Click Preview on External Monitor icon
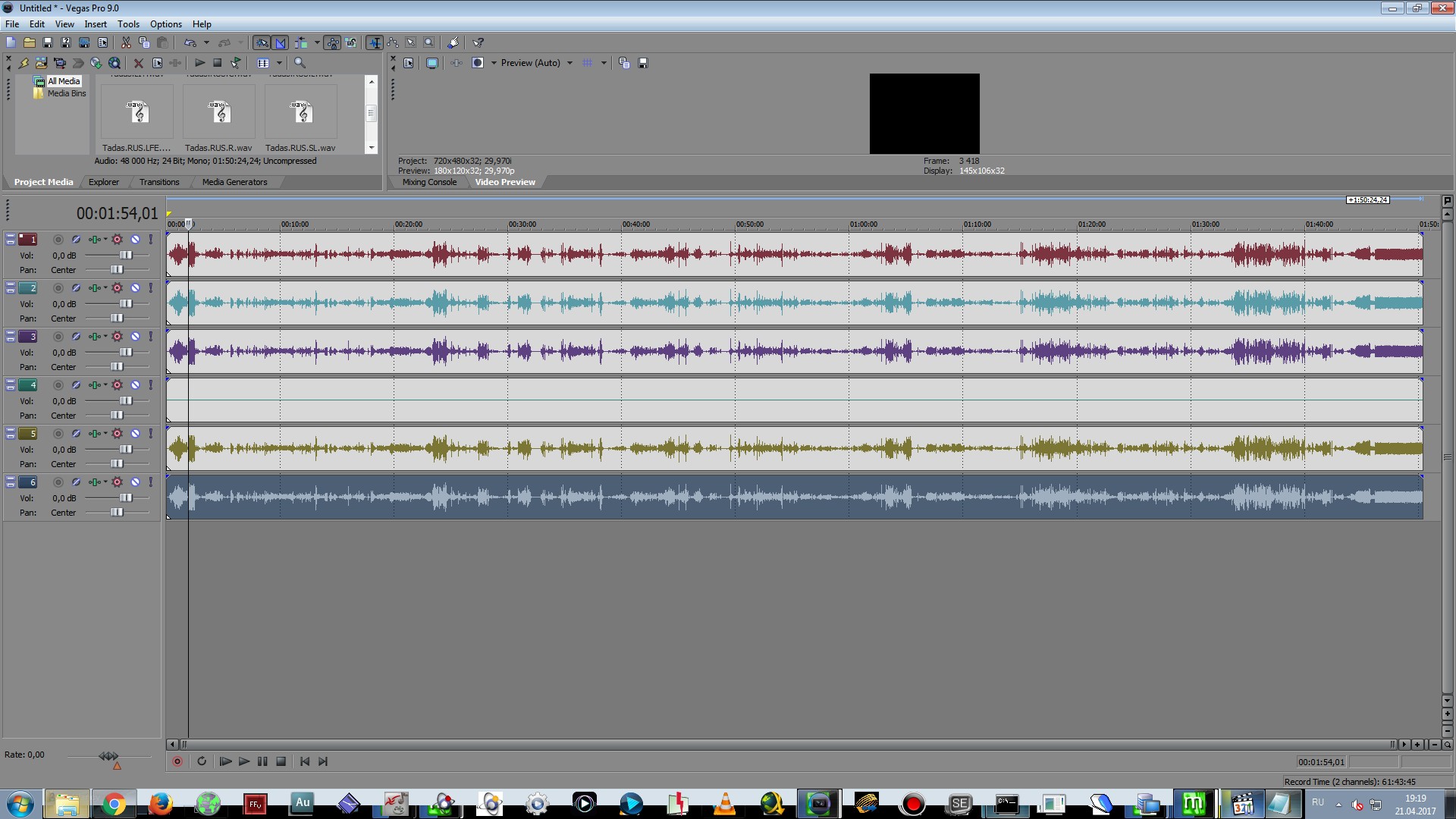The width and height of the screenshot is (1456, 819). pos(432,63)
